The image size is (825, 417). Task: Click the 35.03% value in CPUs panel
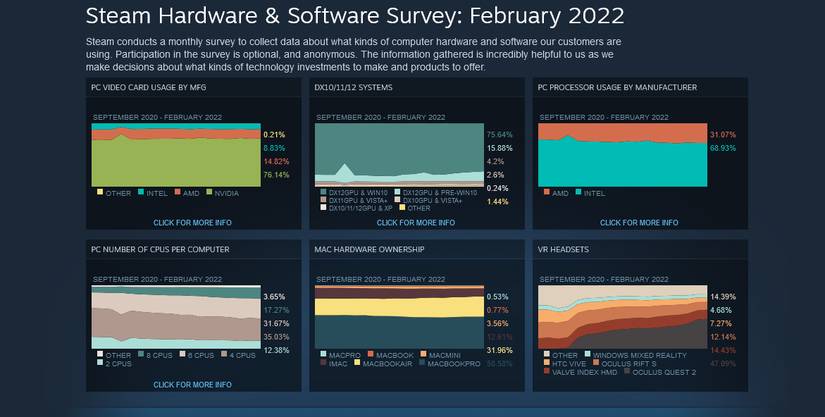[276, 337]
